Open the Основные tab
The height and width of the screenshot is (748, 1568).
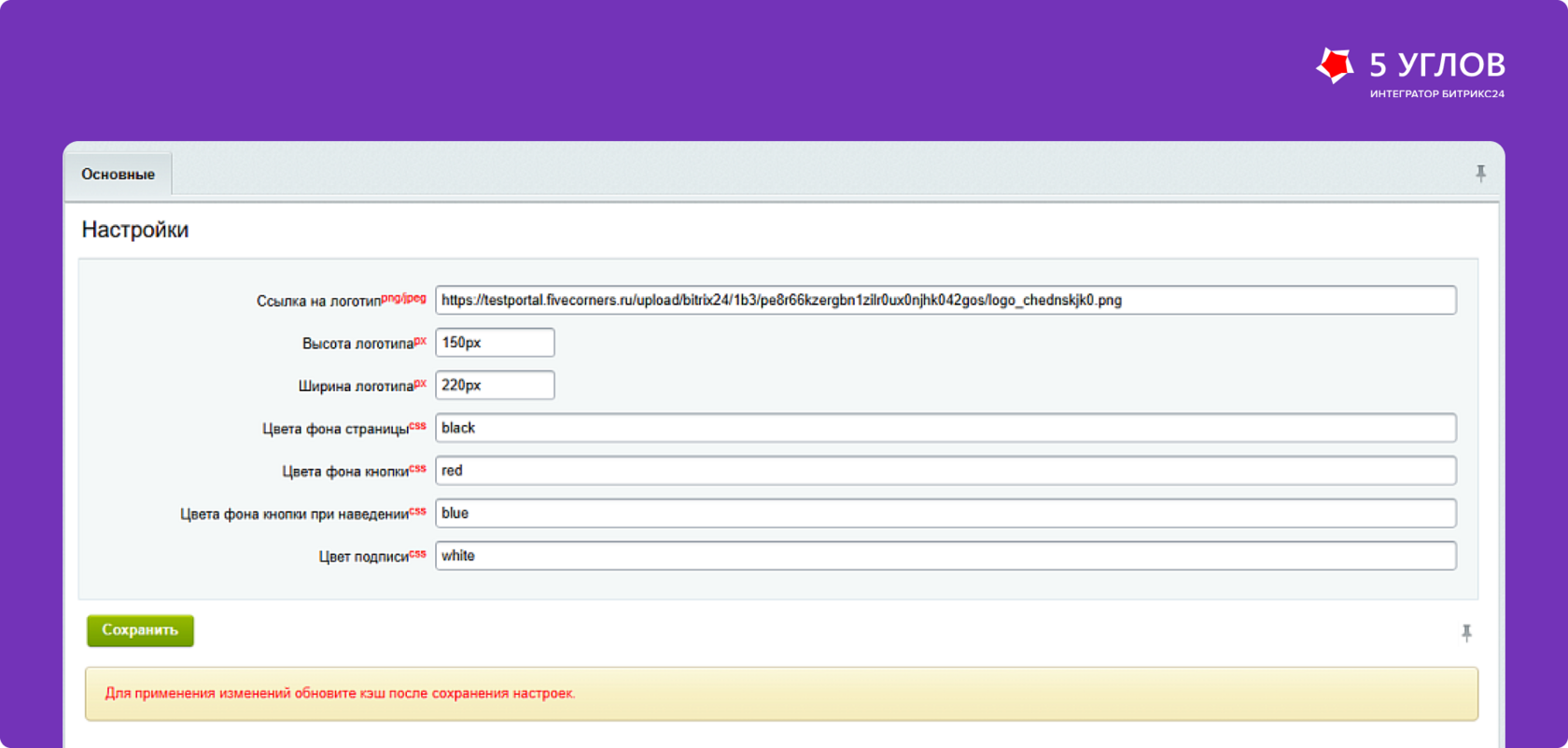pos(118,174)
